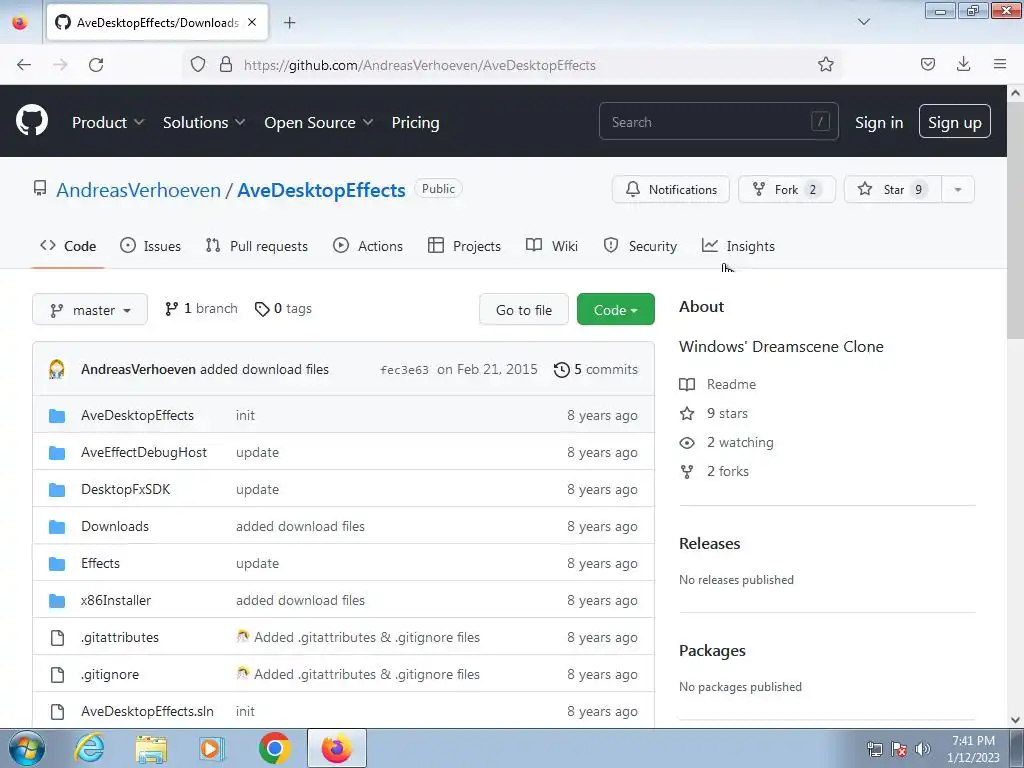View the 0 tags link
Screen dimensions: 1024x768
283,308
